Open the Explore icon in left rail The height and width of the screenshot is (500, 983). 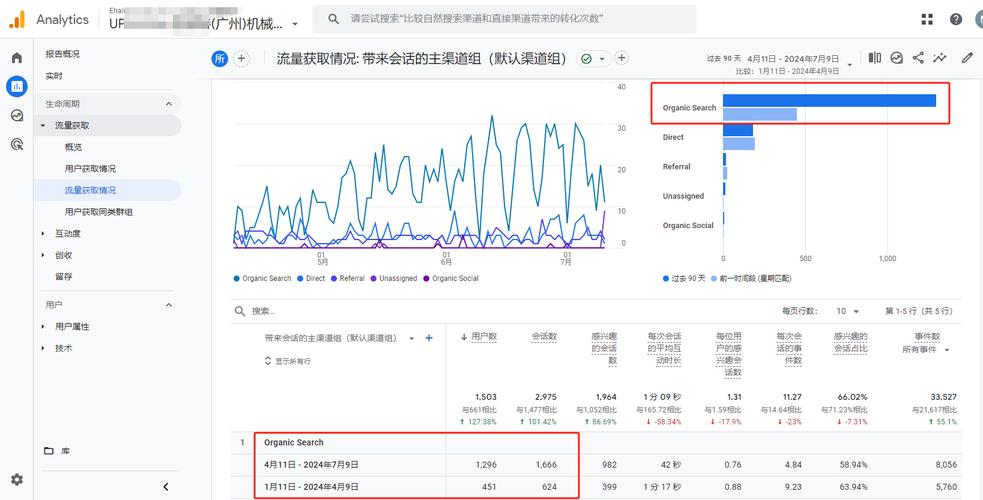tap(17, 115)
